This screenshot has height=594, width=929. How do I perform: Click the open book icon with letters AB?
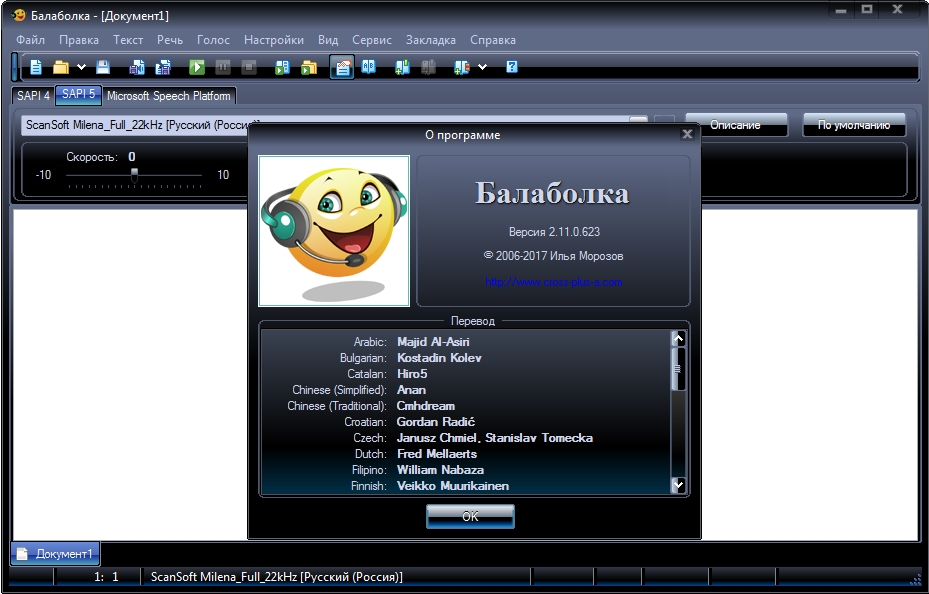pos(369,66)
